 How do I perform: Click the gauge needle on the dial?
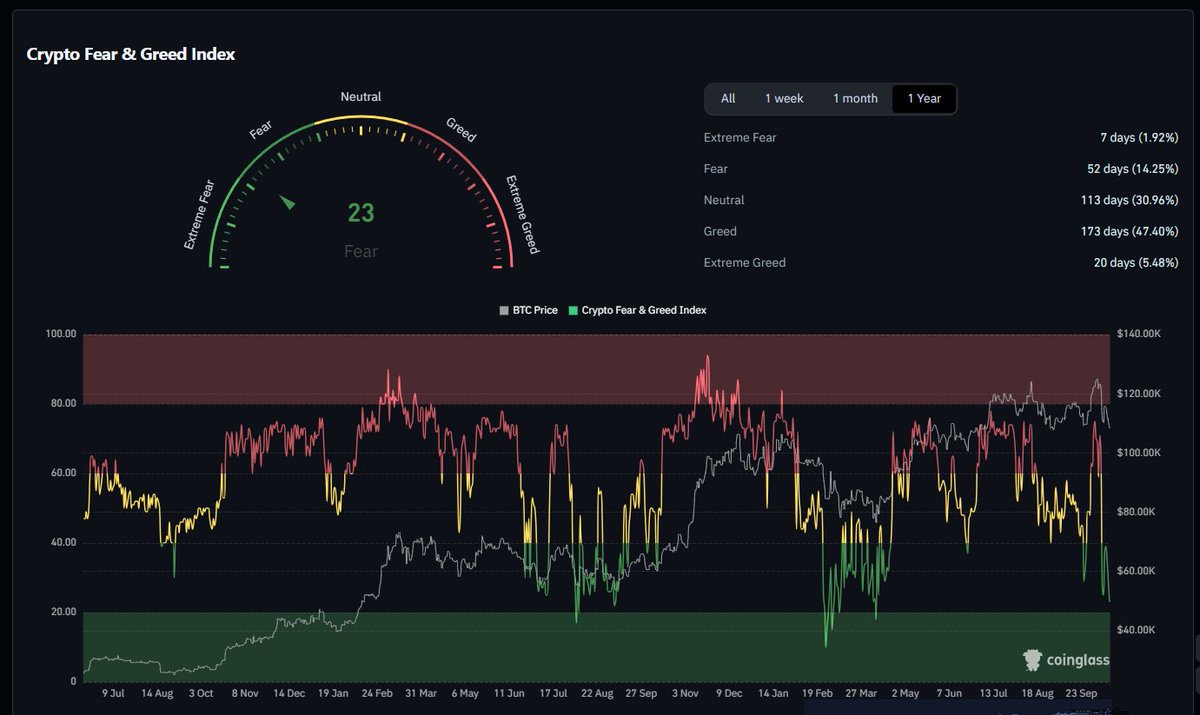pyautogui.click(x=287, y=203)
